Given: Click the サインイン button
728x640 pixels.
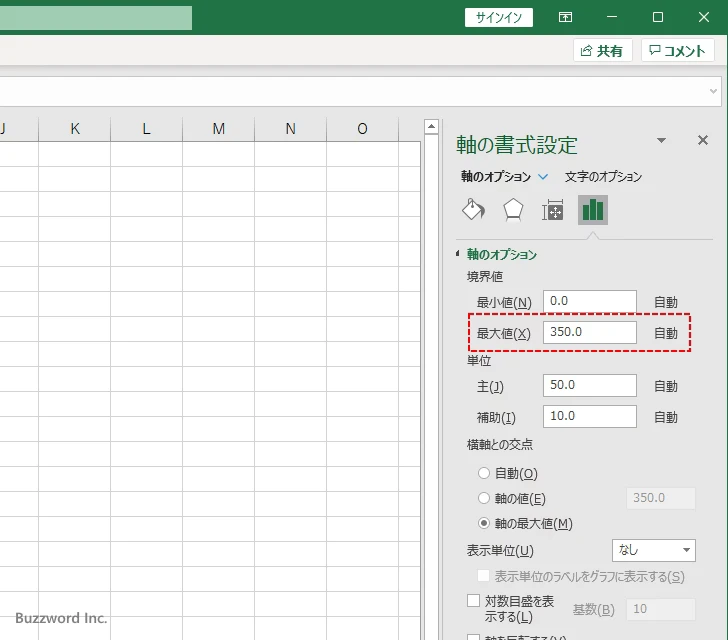Looking at the screenshot, I should 499,17.
